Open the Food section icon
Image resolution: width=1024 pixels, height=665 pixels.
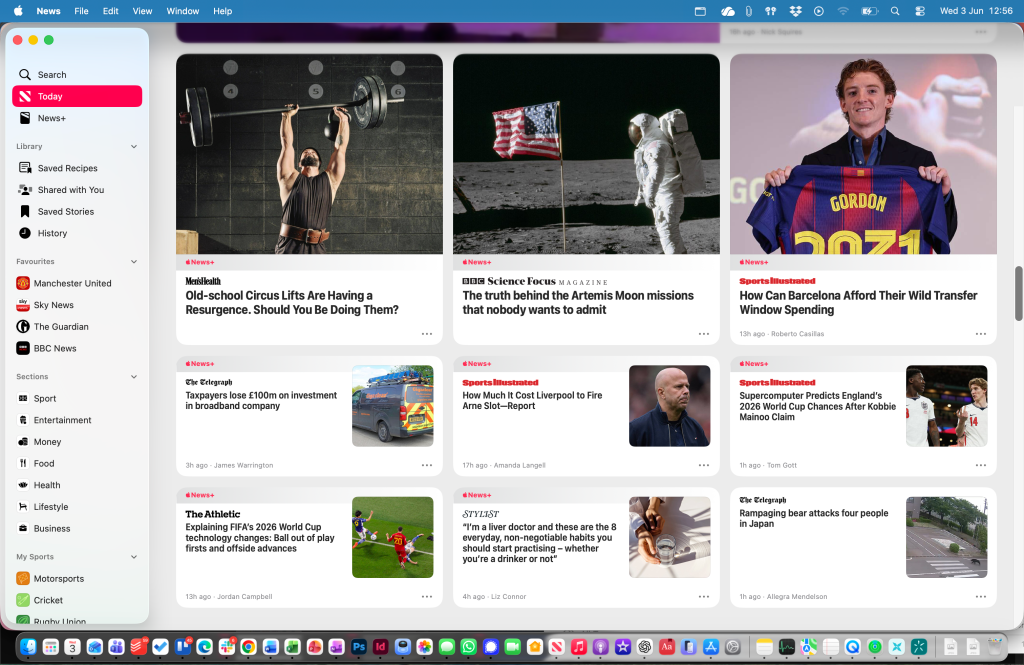pos(23,463)
